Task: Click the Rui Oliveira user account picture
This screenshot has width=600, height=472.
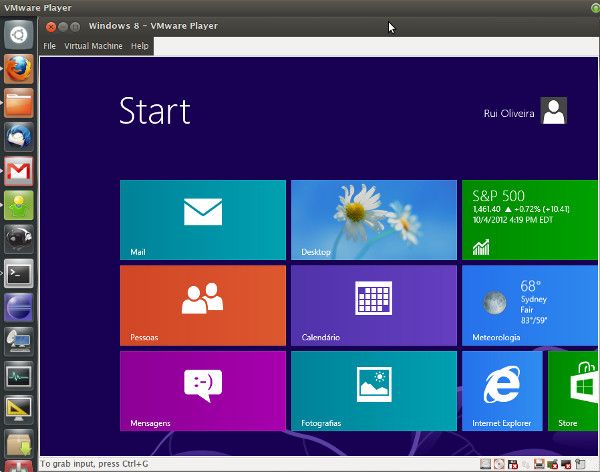Action: coord(553,111)
